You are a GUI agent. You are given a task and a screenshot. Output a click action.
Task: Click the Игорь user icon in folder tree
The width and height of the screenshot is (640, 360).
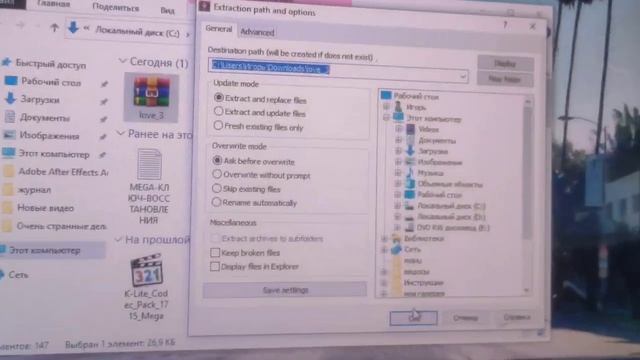(x=398, y=107)
